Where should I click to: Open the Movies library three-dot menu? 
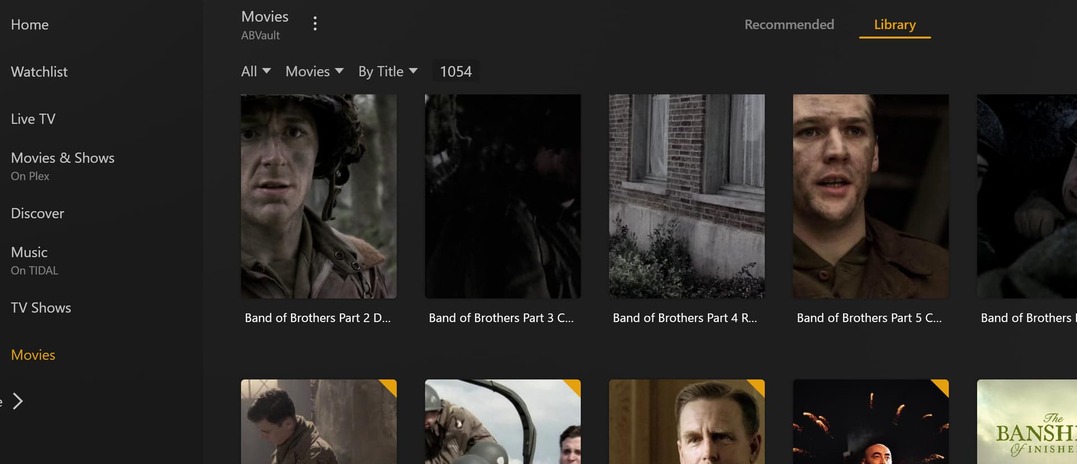tap(315, 24)
